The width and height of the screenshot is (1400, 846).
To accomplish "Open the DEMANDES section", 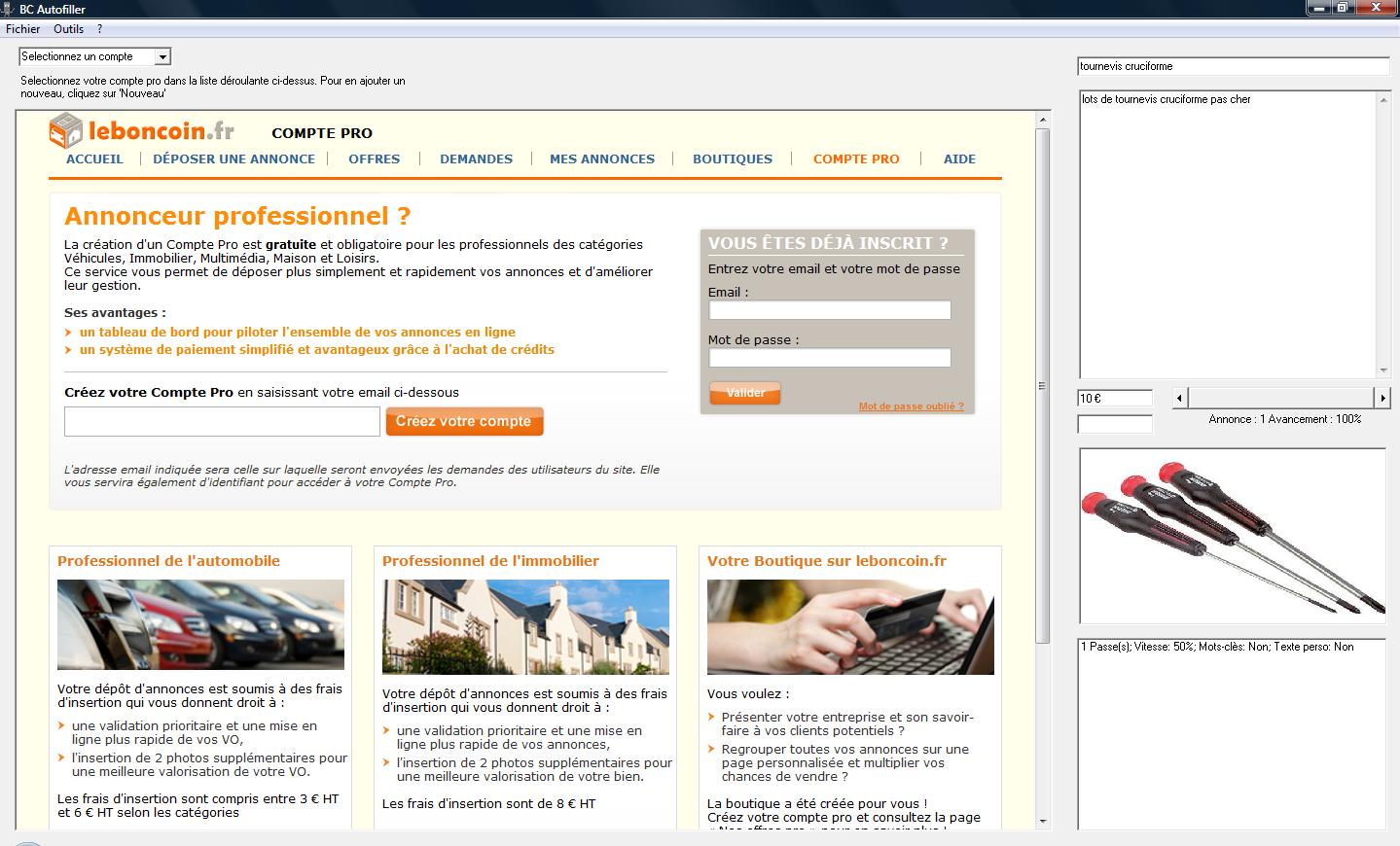I will (x=476, y=159).
